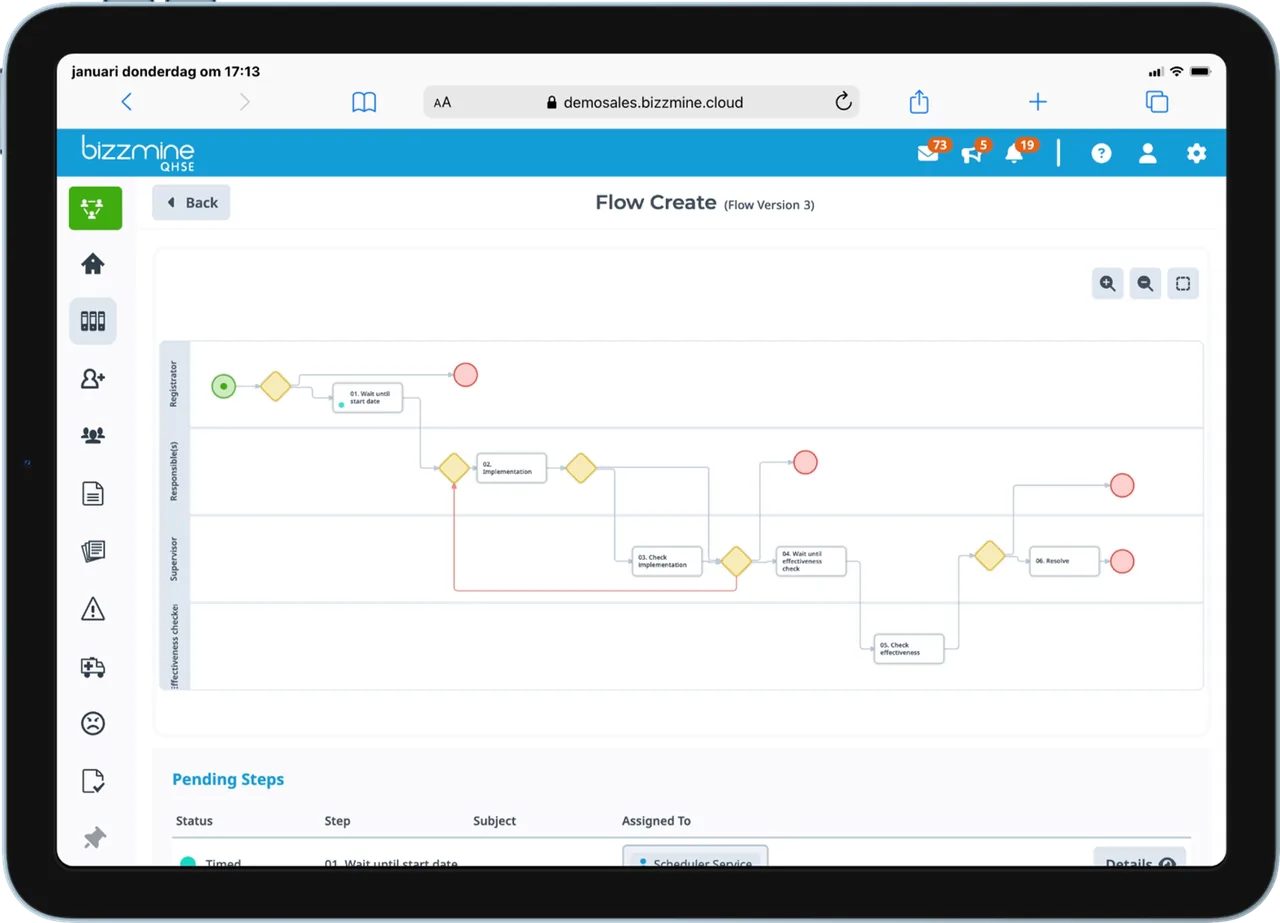Click the Responsible(s) lane label
Screen dimensions: 1280x923
[174, 471]
